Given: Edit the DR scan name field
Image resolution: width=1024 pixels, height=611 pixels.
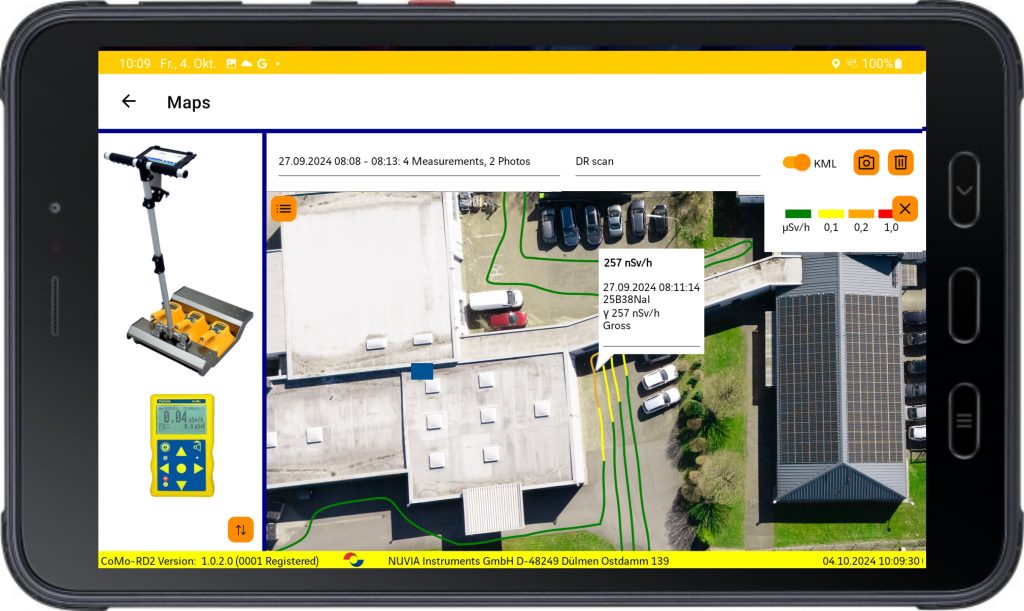Looking at the screenshot, I should click(667, 161).
